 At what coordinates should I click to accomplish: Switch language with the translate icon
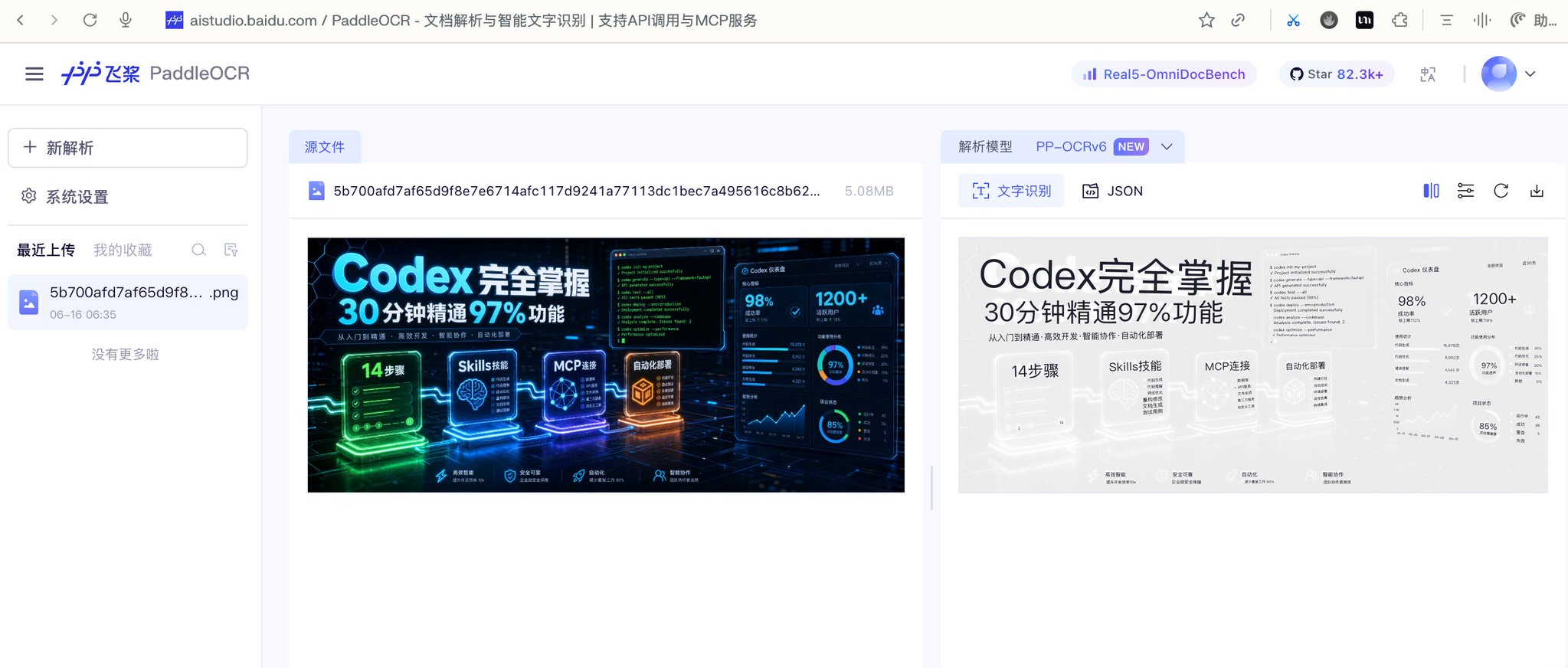[x=1428, y=74]
